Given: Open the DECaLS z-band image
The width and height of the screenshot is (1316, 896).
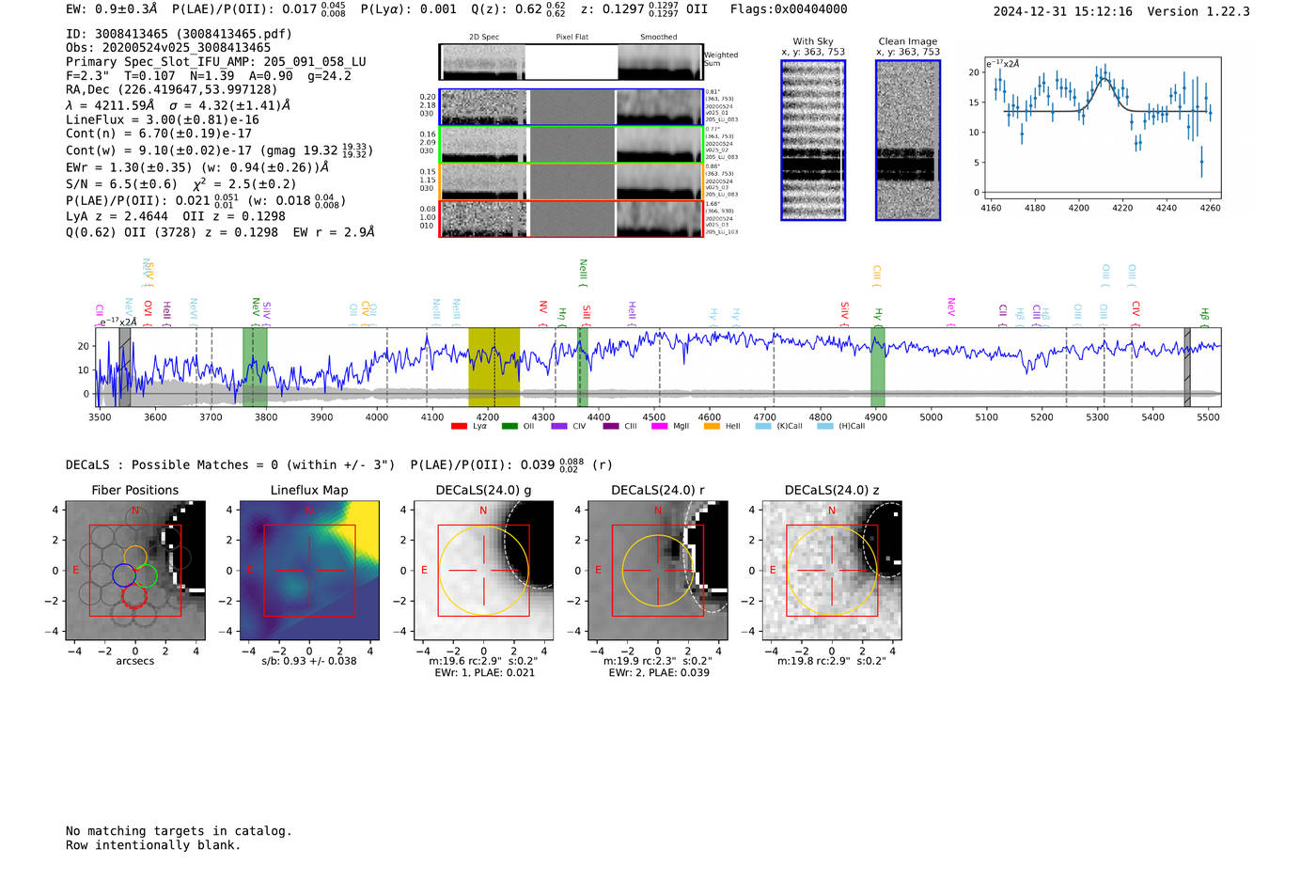Looking at the screenshot, I should click(832, 571).
